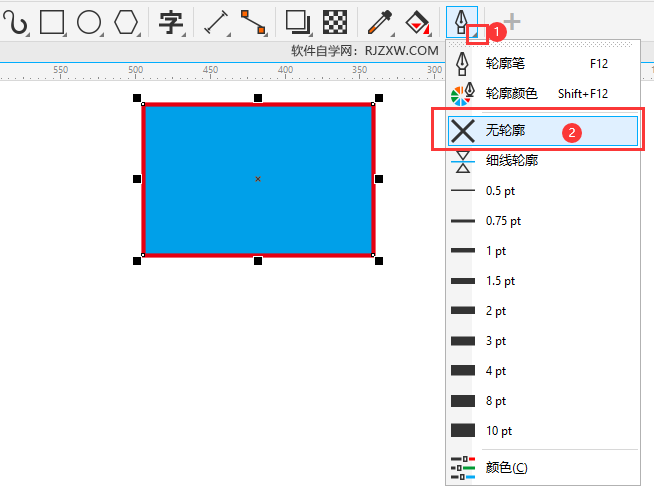Choose 无轮廓 no outline option

pyautogui.click(x=543, y=131)
